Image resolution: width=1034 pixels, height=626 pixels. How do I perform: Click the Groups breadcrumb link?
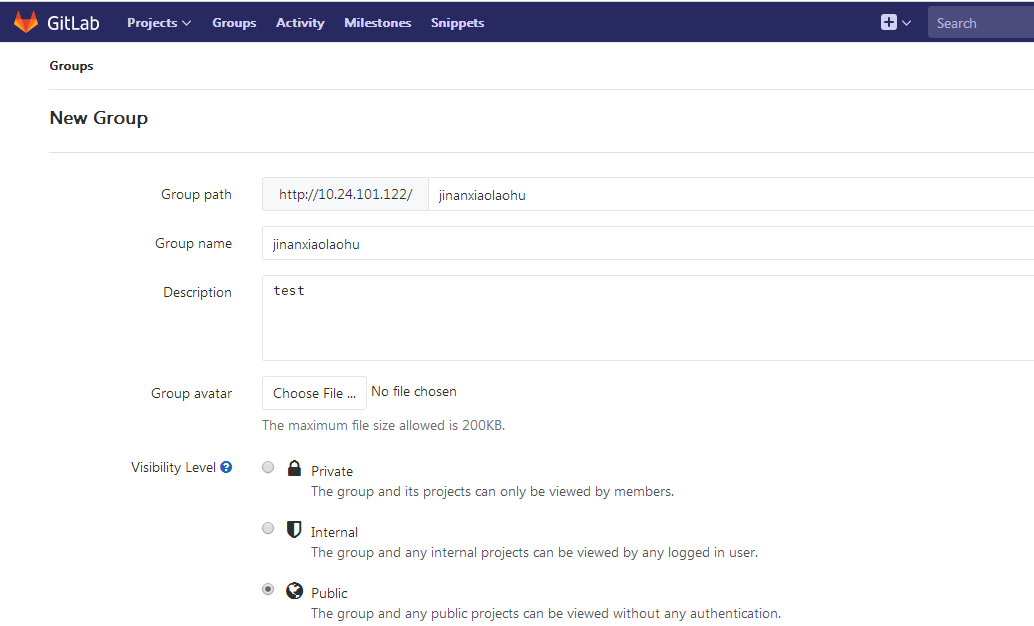click(71, 66)
